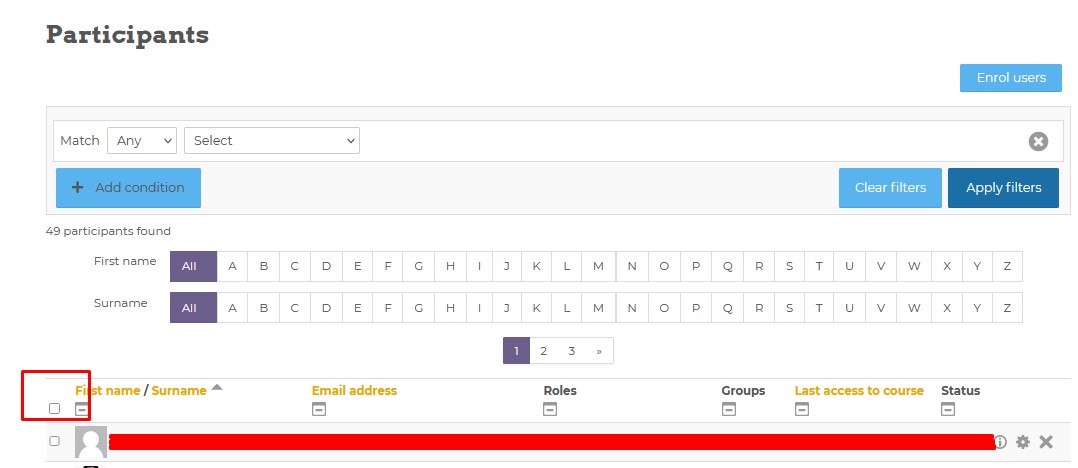Image resolution: width=1078 pixels, height=468 pixels.
Task: Hide the Email address column
Action: tap(319, 409)
